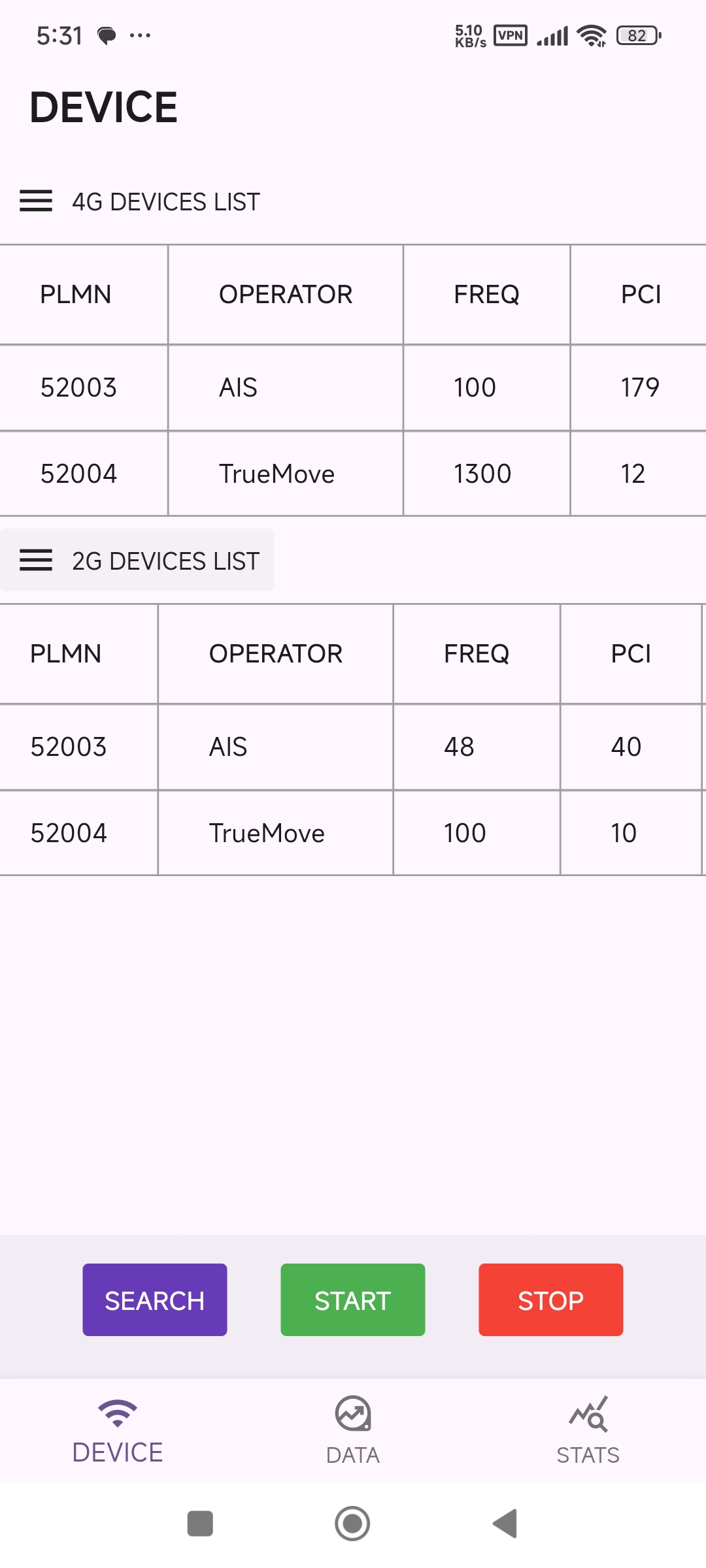The height and width of the screenshot is (1568, 706).
Task: Select the 4G TrueMove frequency 1300 cell
Action: 486,474
